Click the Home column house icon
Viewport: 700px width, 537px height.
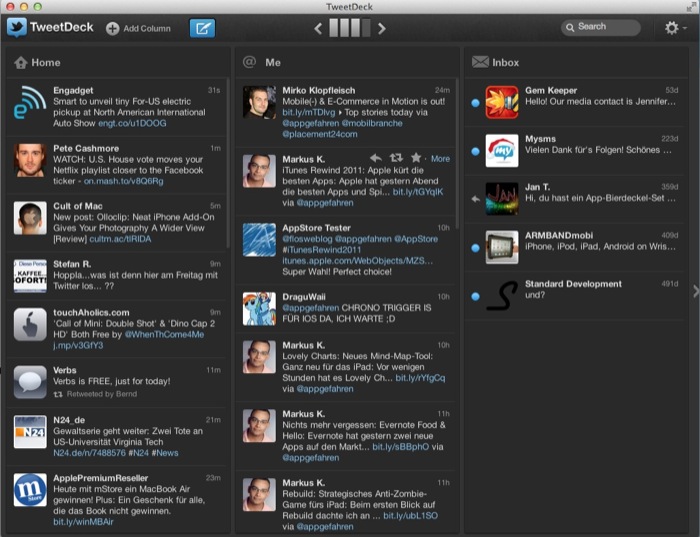click(21, 62)
